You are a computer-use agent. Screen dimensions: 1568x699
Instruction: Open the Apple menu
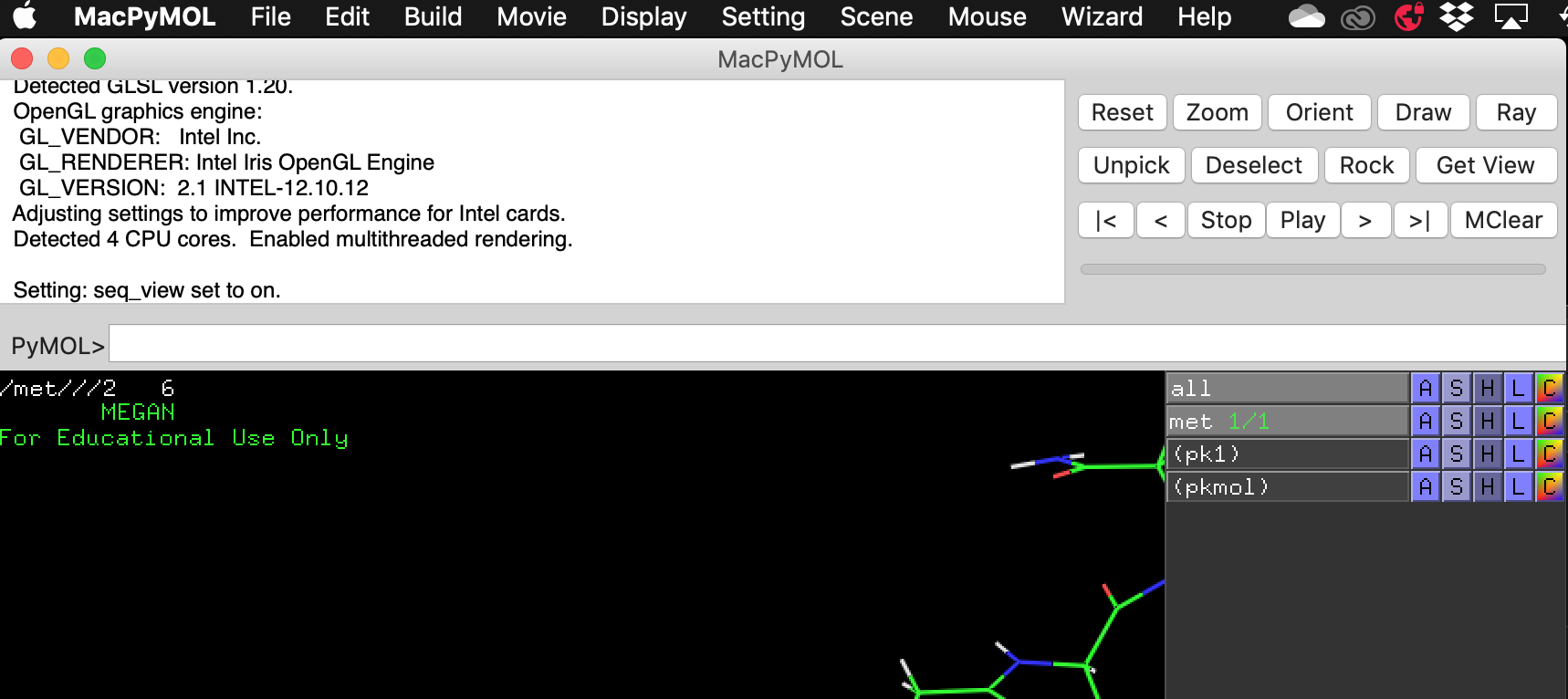[26, 16]
